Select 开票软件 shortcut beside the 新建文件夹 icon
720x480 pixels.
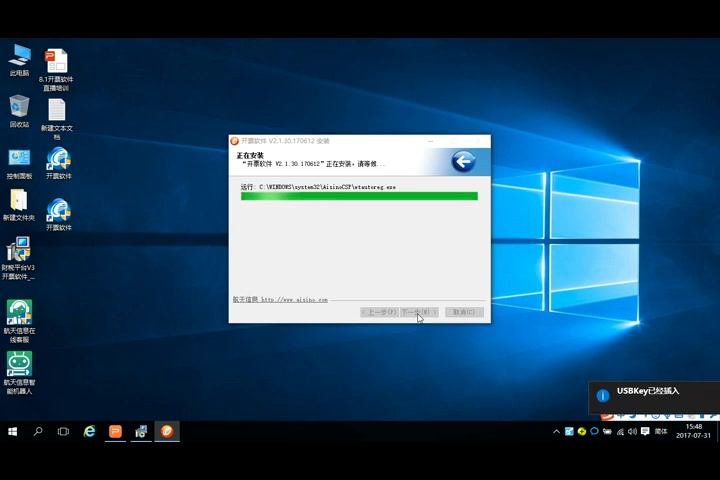[59, 214]
